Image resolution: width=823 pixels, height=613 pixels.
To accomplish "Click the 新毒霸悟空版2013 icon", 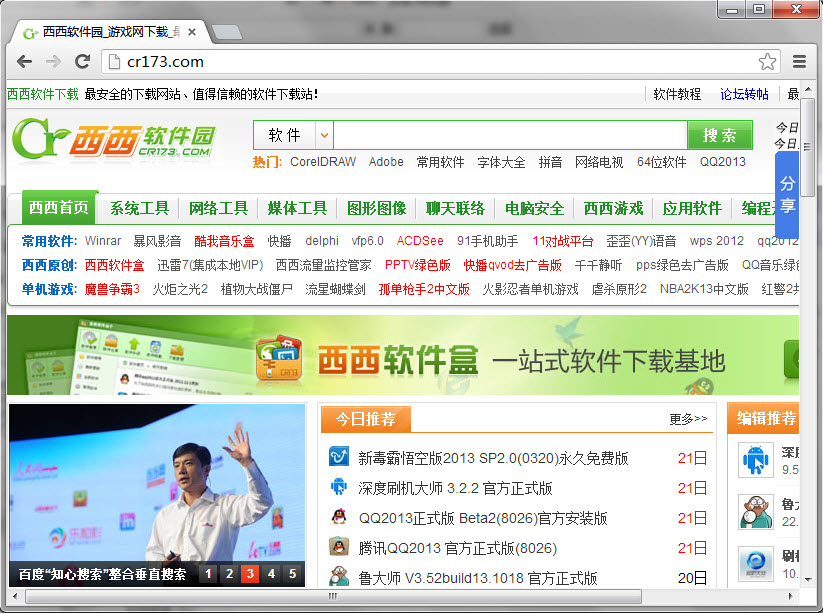I will (x=339, y=456).
